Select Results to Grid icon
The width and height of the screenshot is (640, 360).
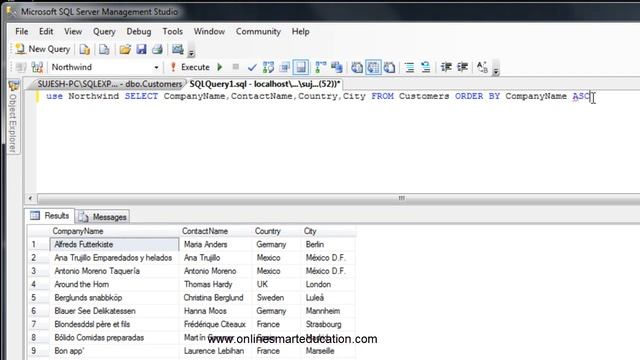pyautogui.click(x=373, y=67)
